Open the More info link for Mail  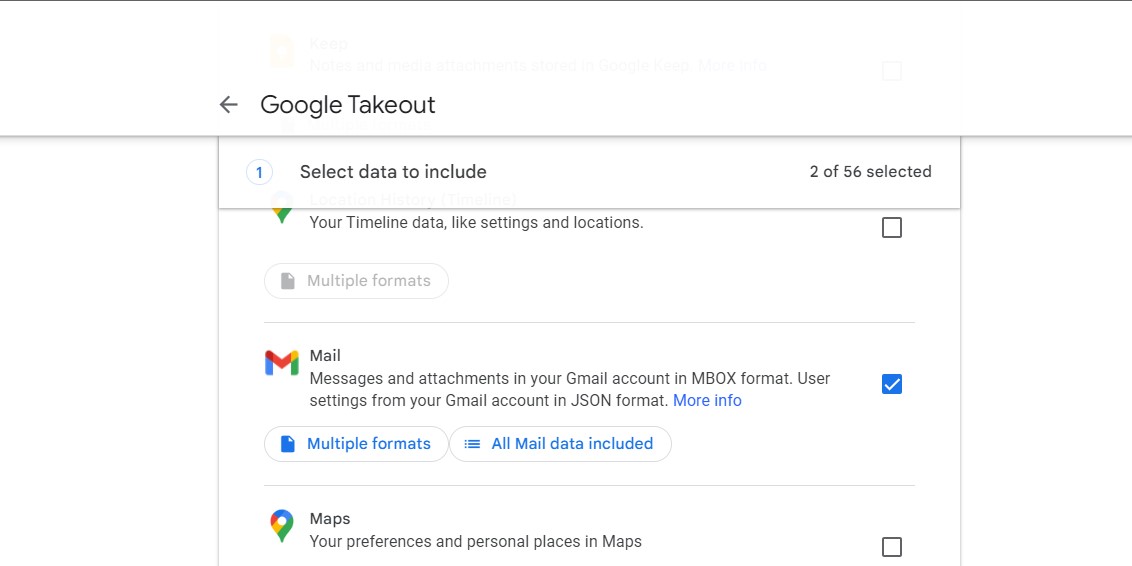pos(707,401)
